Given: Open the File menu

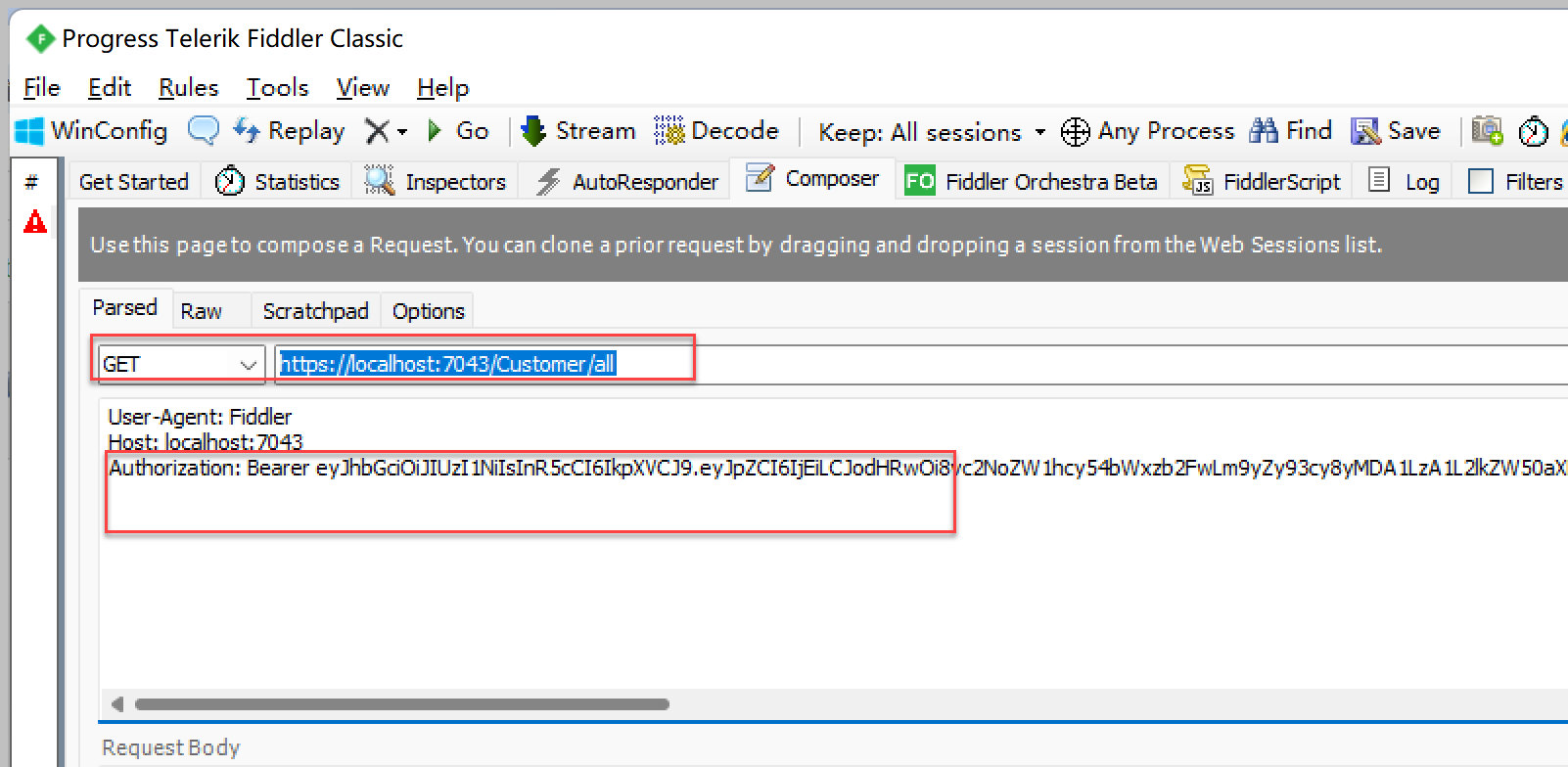Looking at the screenshot, I should pyautogui.click(x=42, y=88).
